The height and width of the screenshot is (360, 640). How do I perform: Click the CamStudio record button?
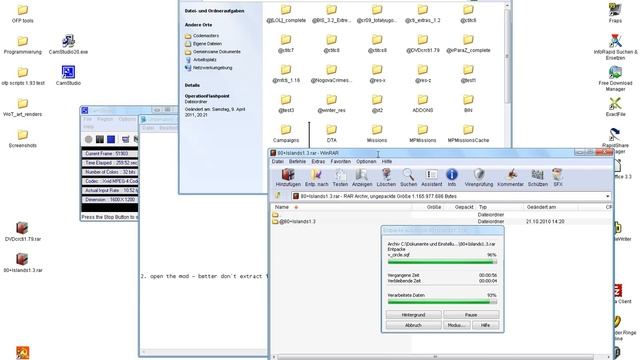[88, 139]
